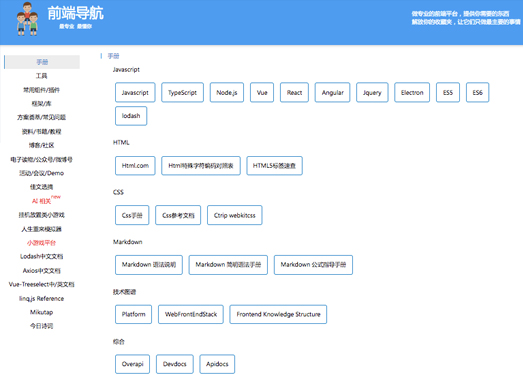
Task: Open the Node.js manual link
Action: point(227,92)
